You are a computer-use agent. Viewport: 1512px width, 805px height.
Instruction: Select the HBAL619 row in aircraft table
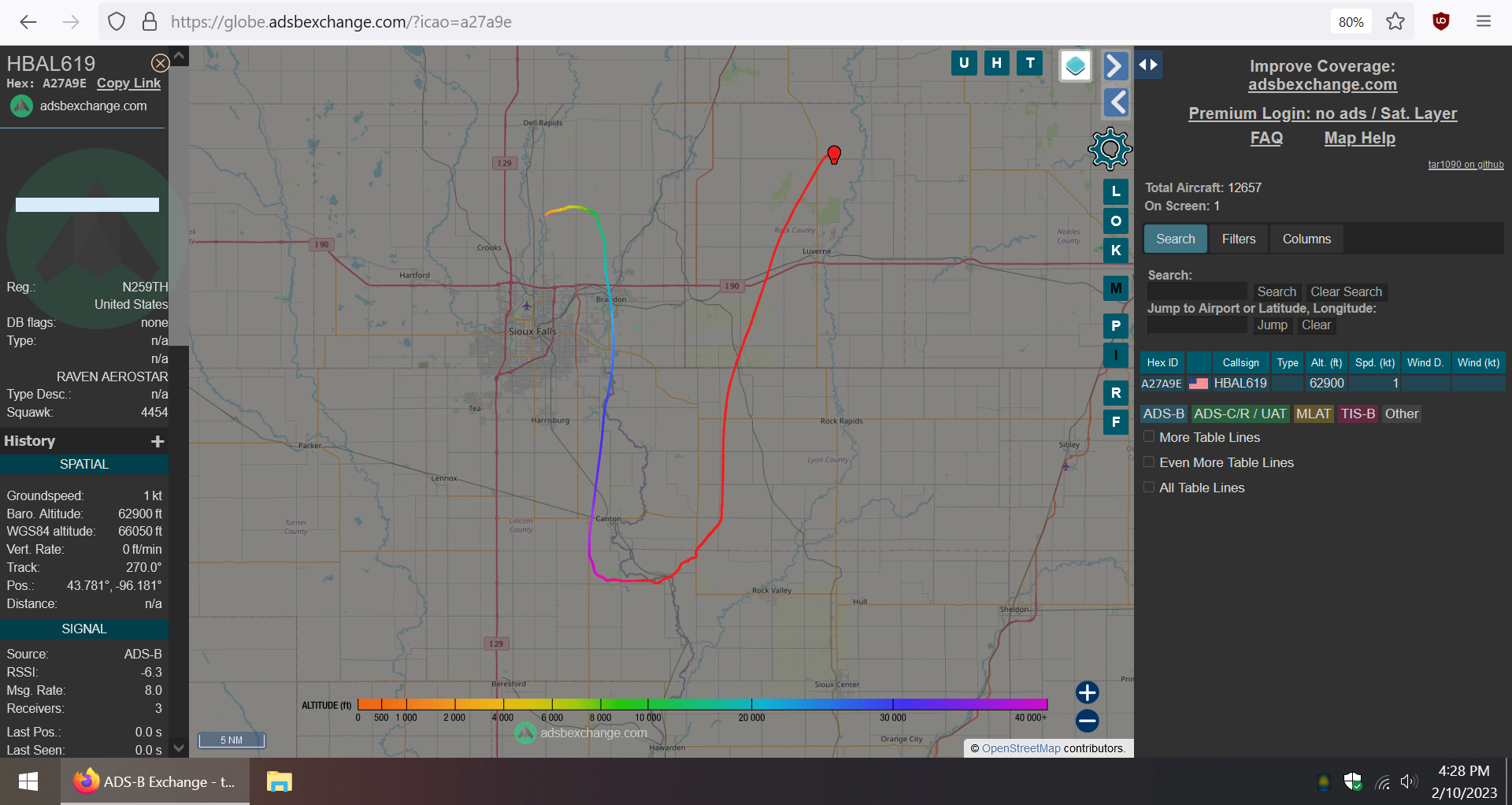1322,384
